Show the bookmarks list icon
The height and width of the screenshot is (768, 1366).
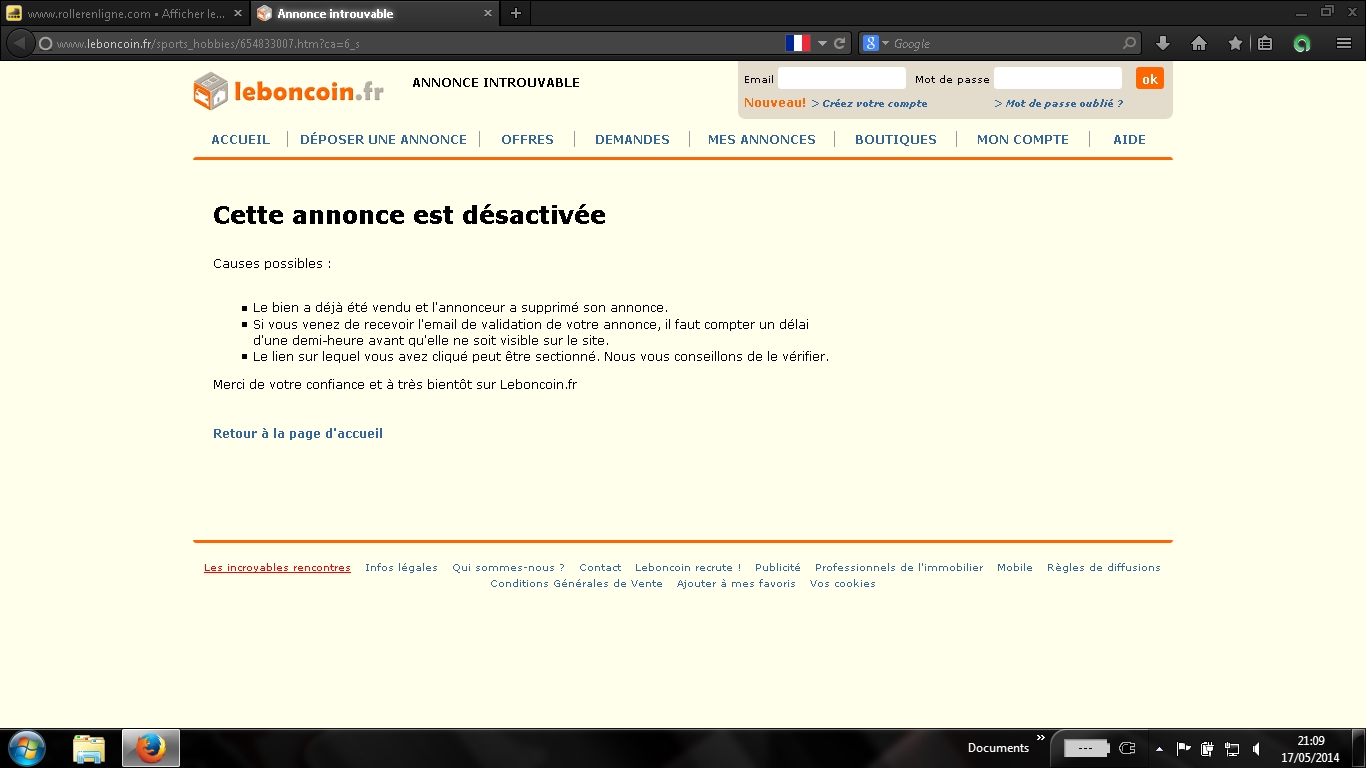(x=1265, y=43)
